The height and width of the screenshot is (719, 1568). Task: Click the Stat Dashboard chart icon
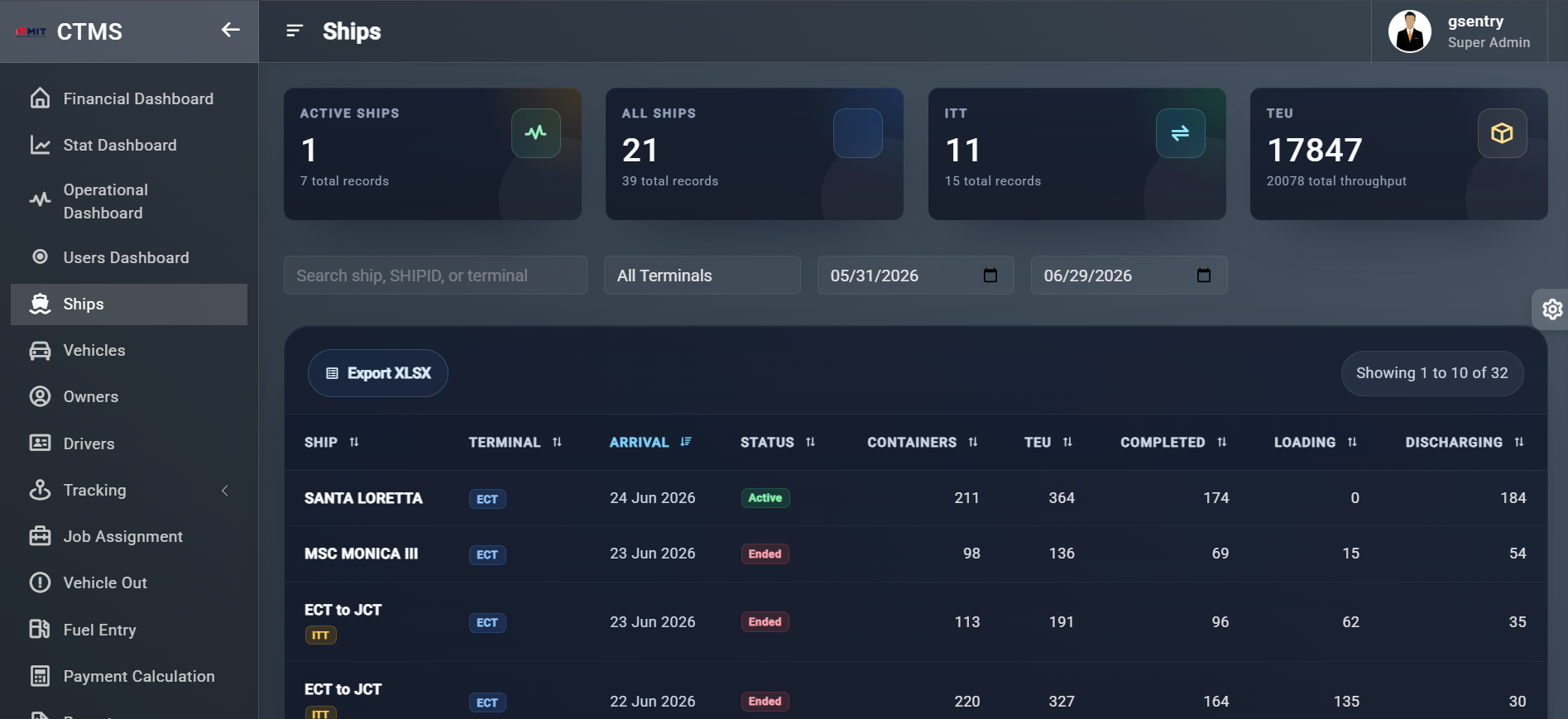pos(40,145)
